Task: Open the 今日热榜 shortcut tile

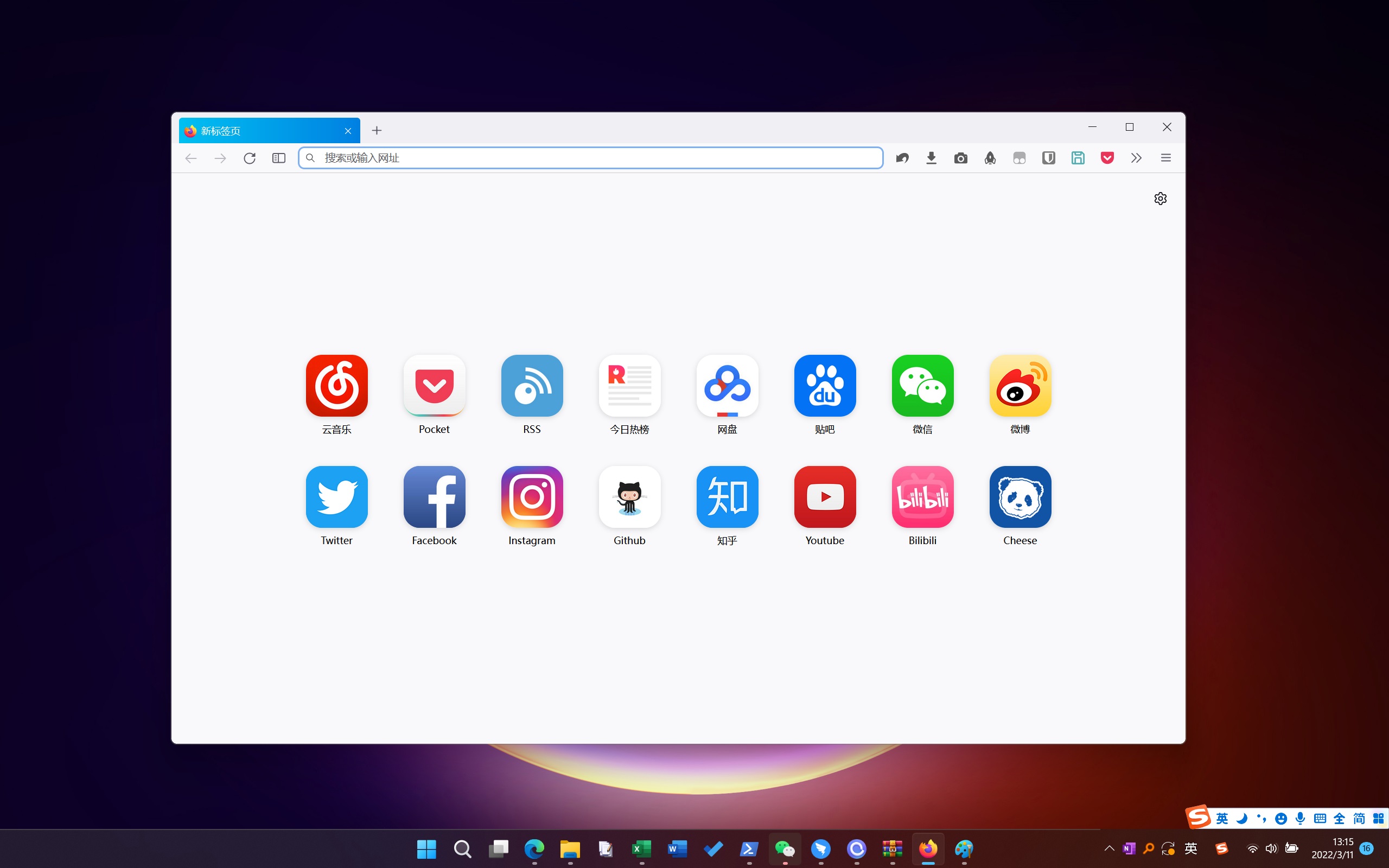Action: point(629,386)
